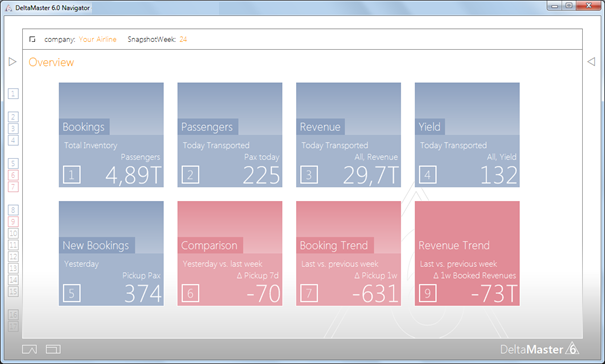Jump to sidebar page number 12
Viewport: 605px width, 364px height.
[x=13, y=256]
